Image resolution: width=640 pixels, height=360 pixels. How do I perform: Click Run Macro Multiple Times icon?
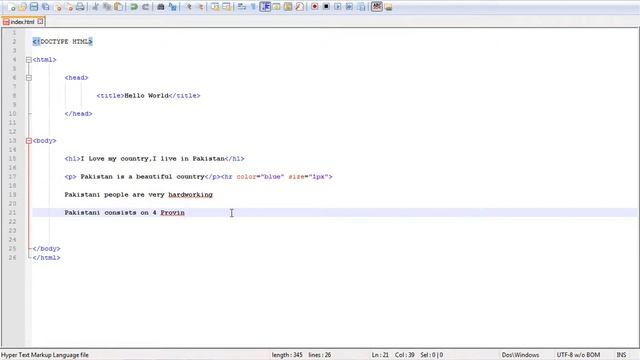click(349, 7)
